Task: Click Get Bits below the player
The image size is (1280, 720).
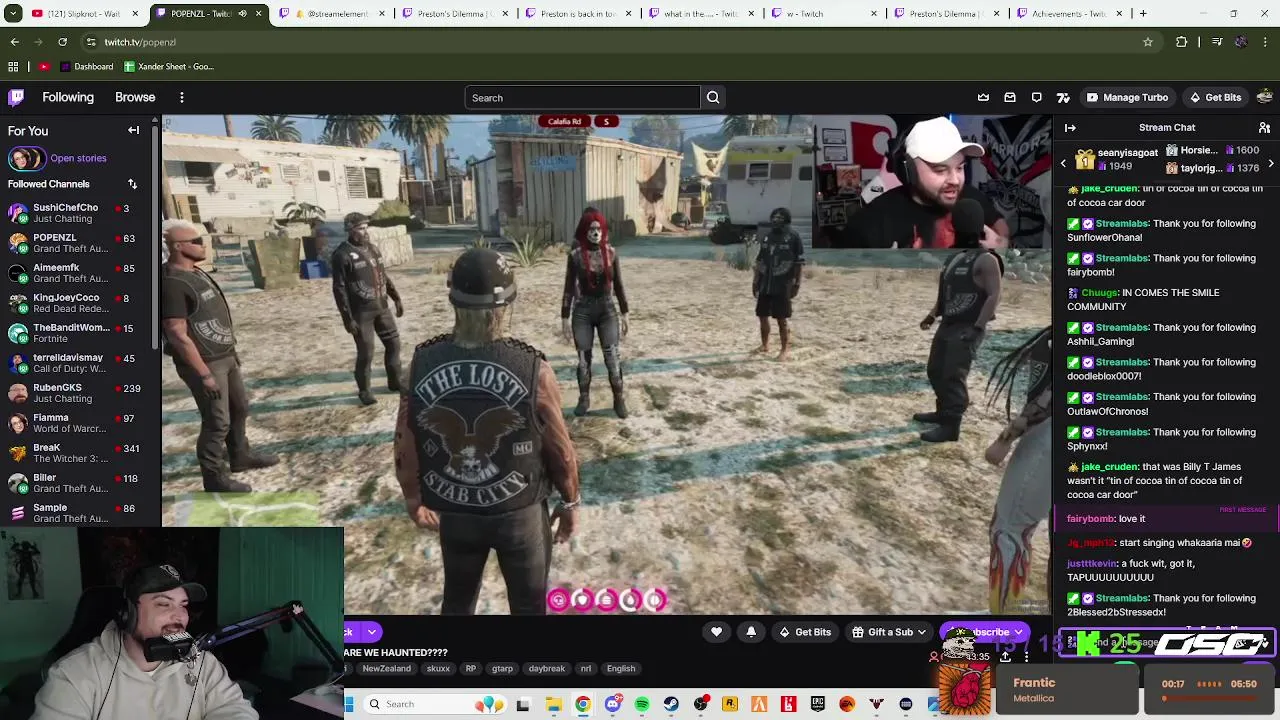Action: pyautogui.click(x=805, y=632)
